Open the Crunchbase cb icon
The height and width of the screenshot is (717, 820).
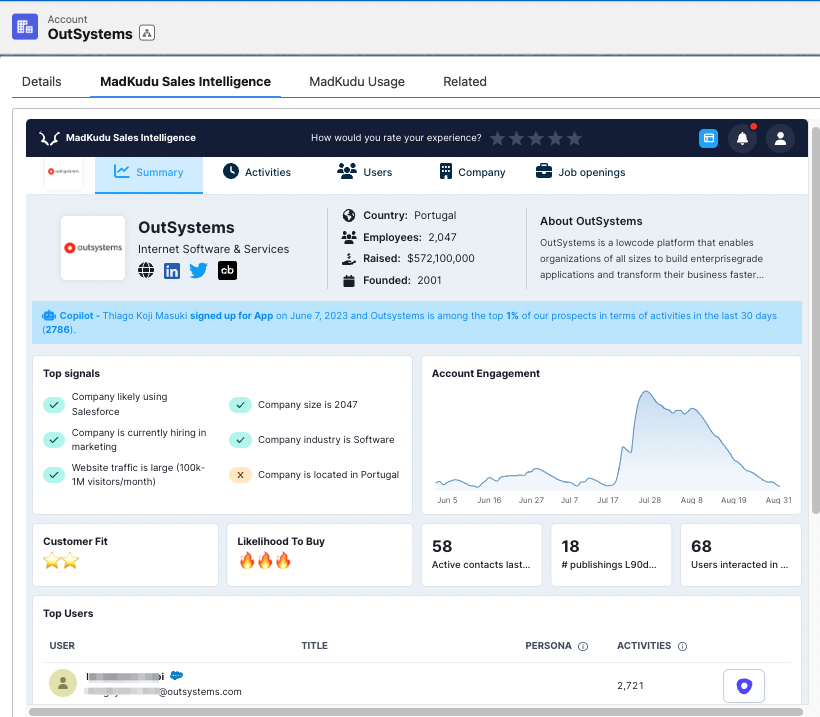(x=227, y=270)
